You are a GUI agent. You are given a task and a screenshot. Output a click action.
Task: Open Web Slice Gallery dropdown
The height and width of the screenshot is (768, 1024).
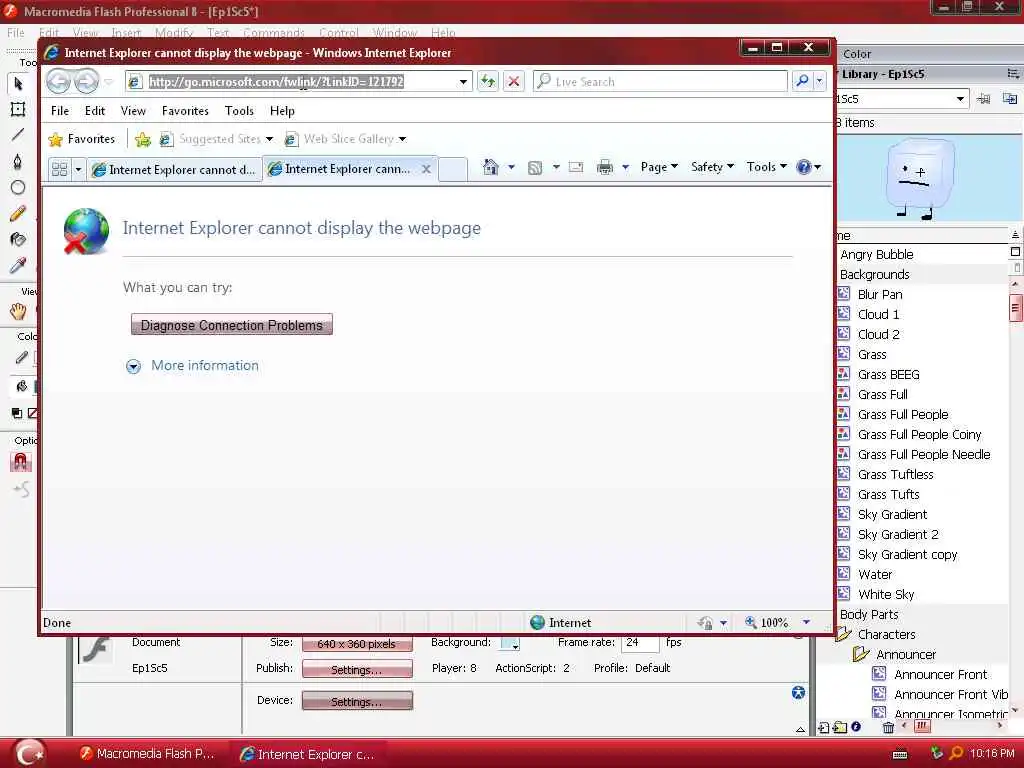(402, 139)
